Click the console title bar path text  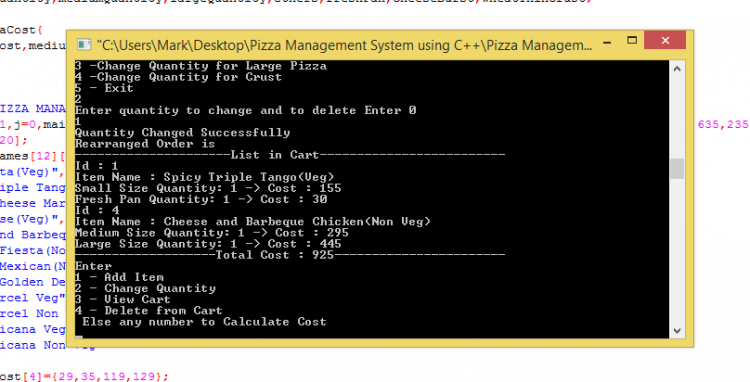pyautogui.click(x=344, y=45)
